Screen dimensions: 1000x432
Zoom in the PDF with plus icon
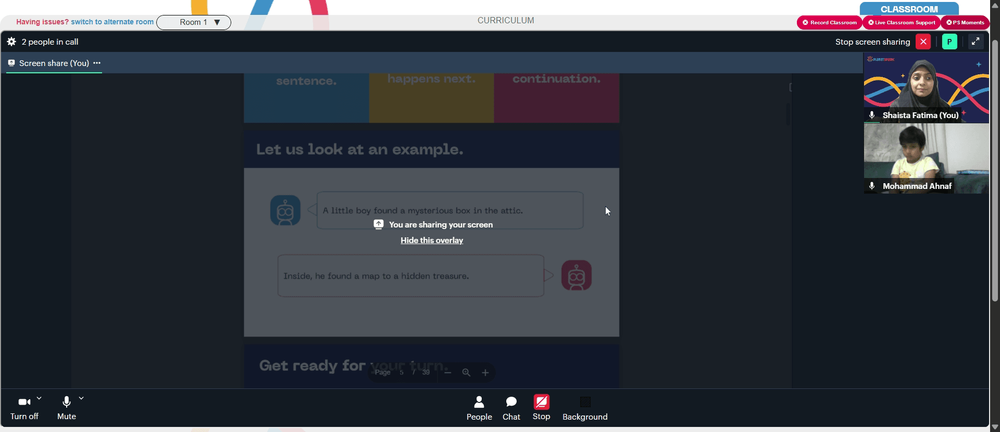tap(485, 373)
